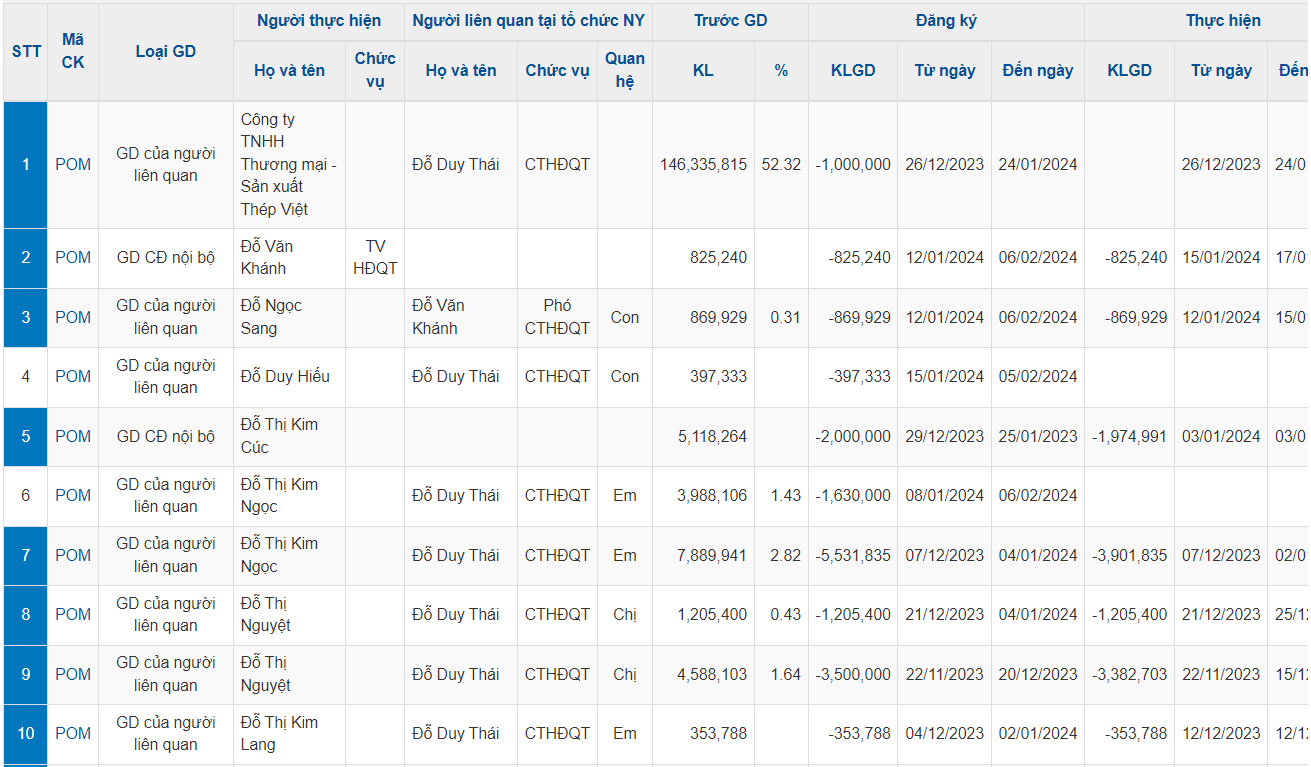Click the Công ty TNHH Thương mại name cell
Screen dimensions: 1311x767
tap(288, 165)
